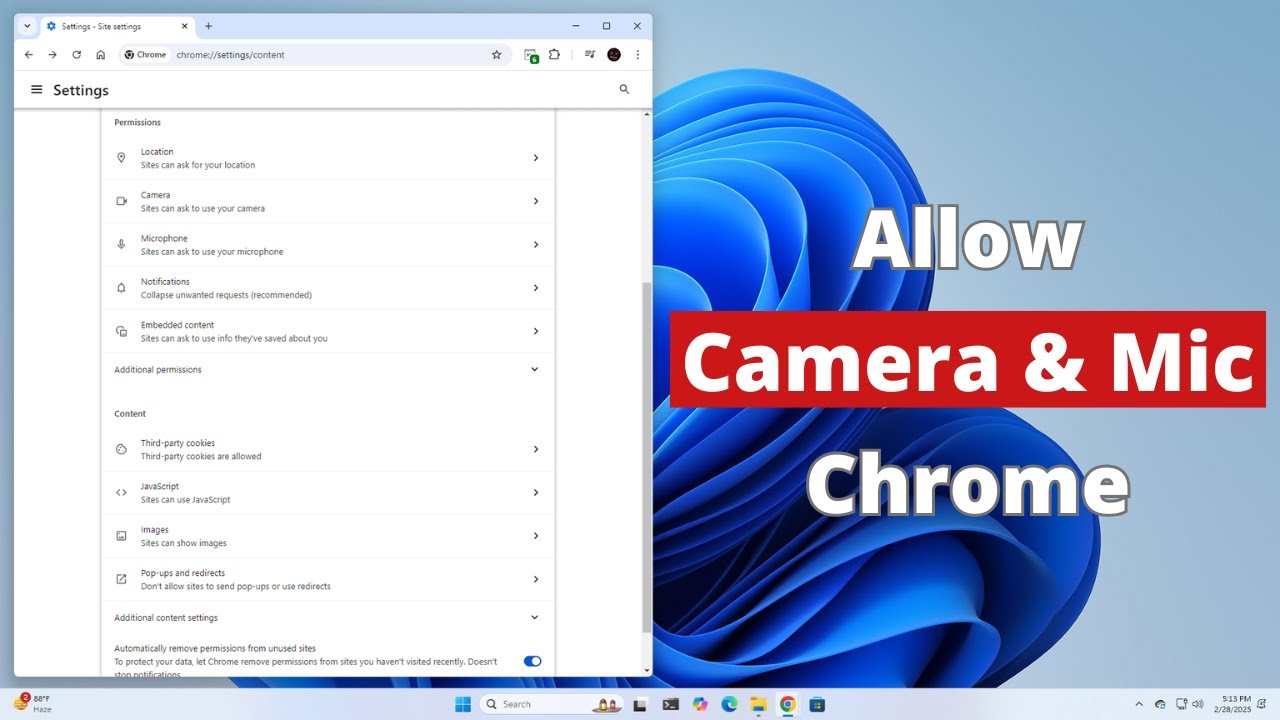Image resolution: width=1280 pixels, height=720 pixels.
Task: Click the Location row arrow
Action: click(535, 158)
